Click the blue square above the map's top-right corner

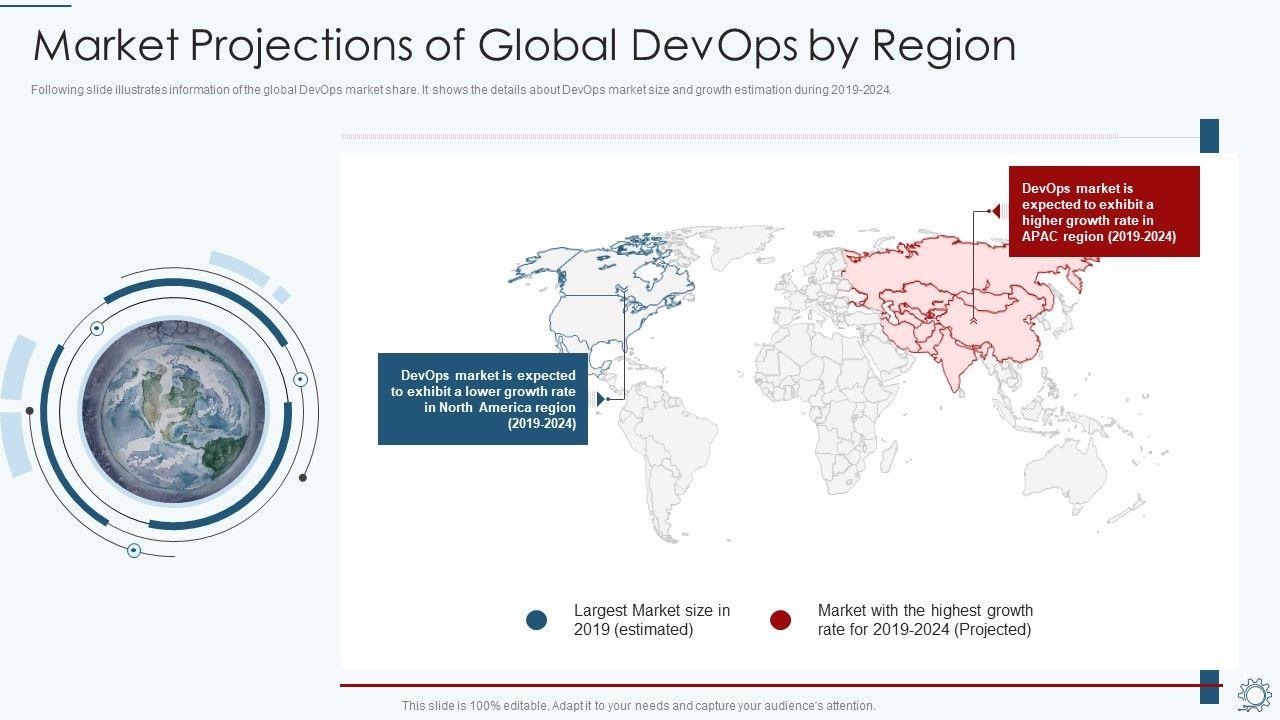tap(1209, 136)
